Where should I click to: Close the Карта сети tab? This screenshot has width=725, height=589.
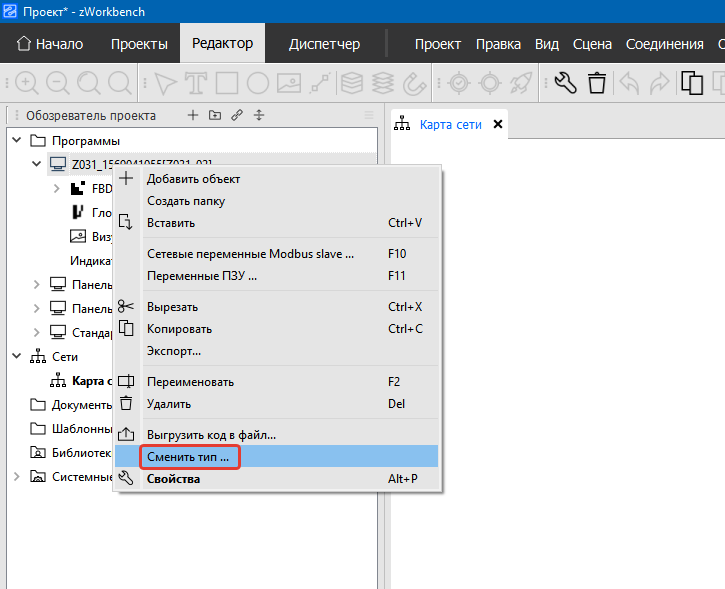(x=498, y=125)
